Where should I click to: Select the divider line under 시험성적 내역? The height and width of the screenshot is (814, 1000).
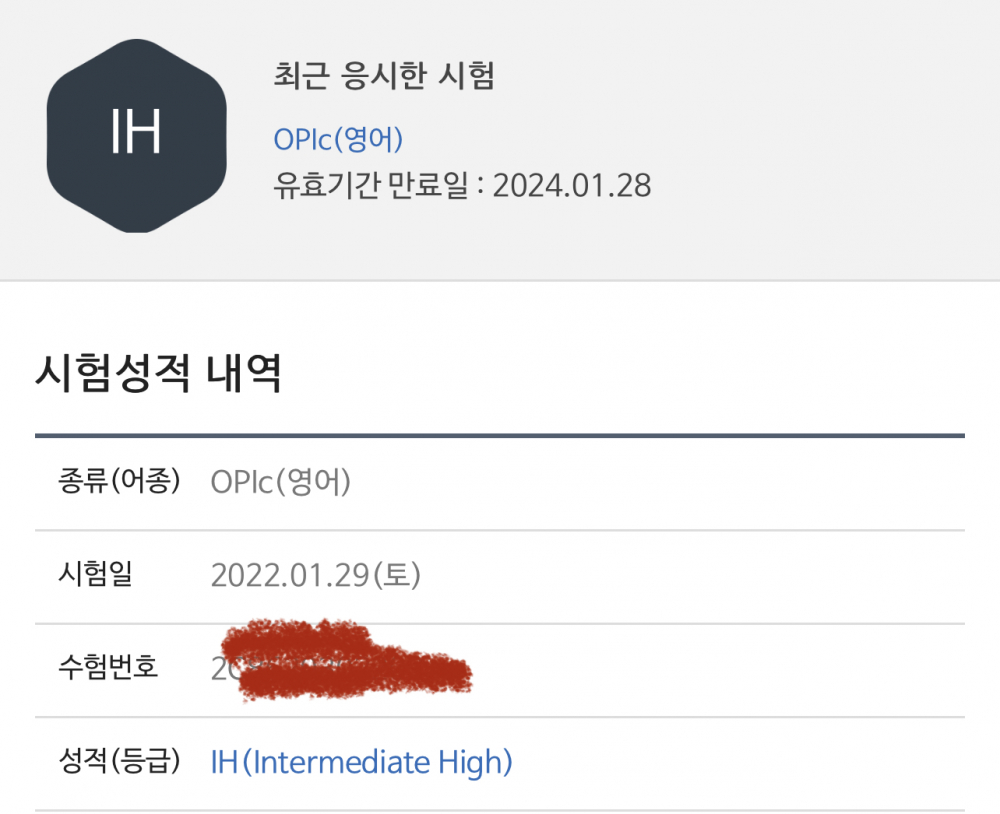coord(500,434)
